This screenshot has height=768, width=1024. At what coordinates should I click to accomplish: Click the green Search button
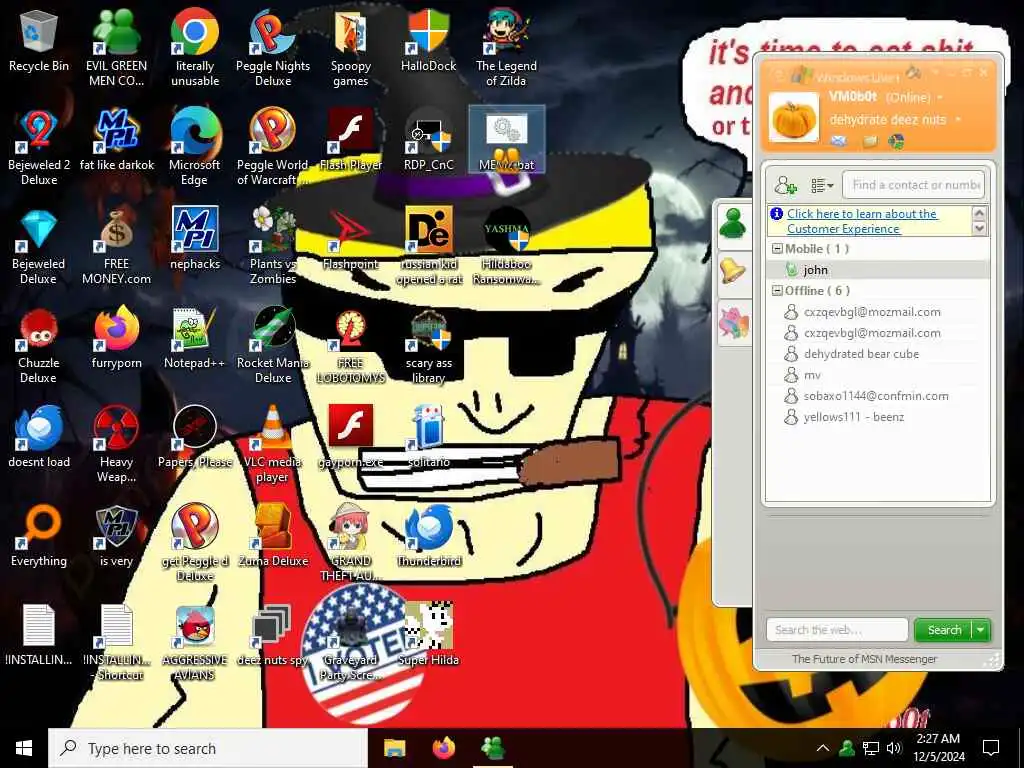point(944,630)
